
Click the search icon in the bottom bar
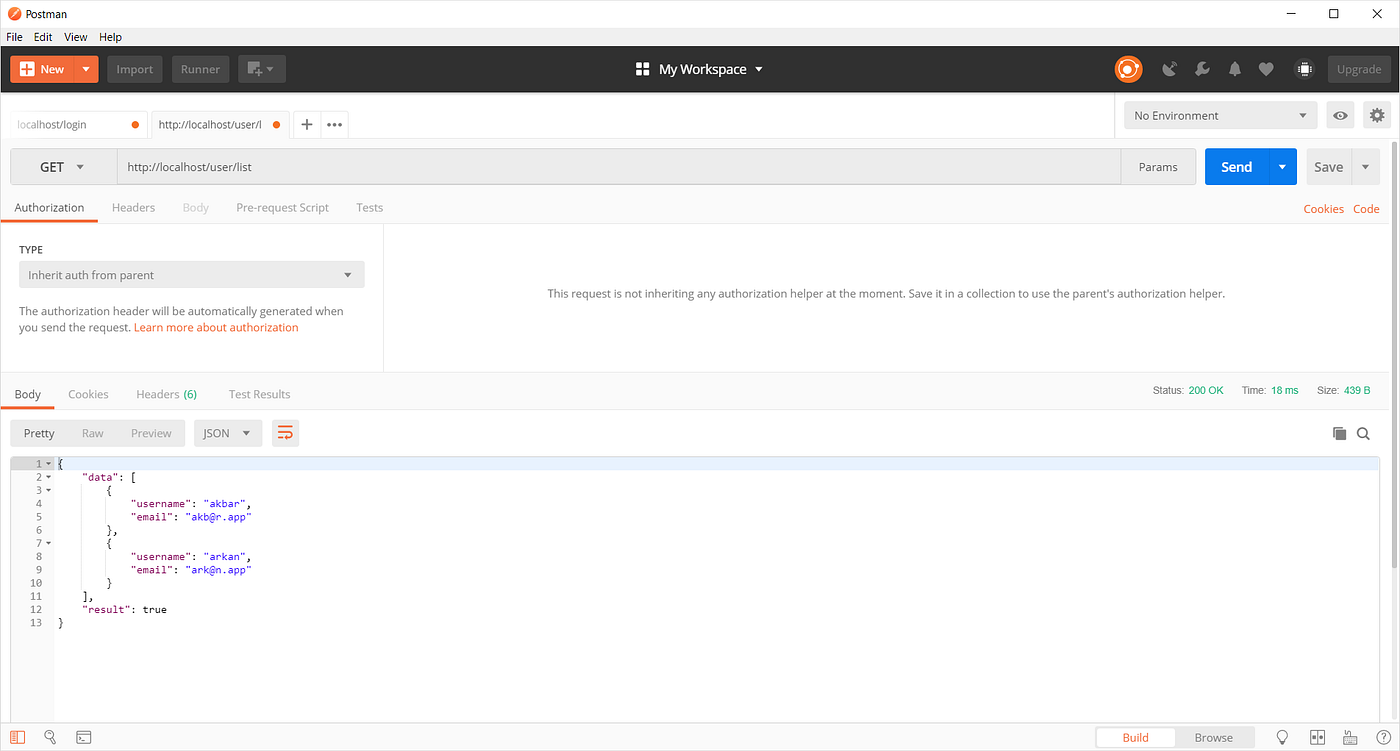click(x=50, y=737)
